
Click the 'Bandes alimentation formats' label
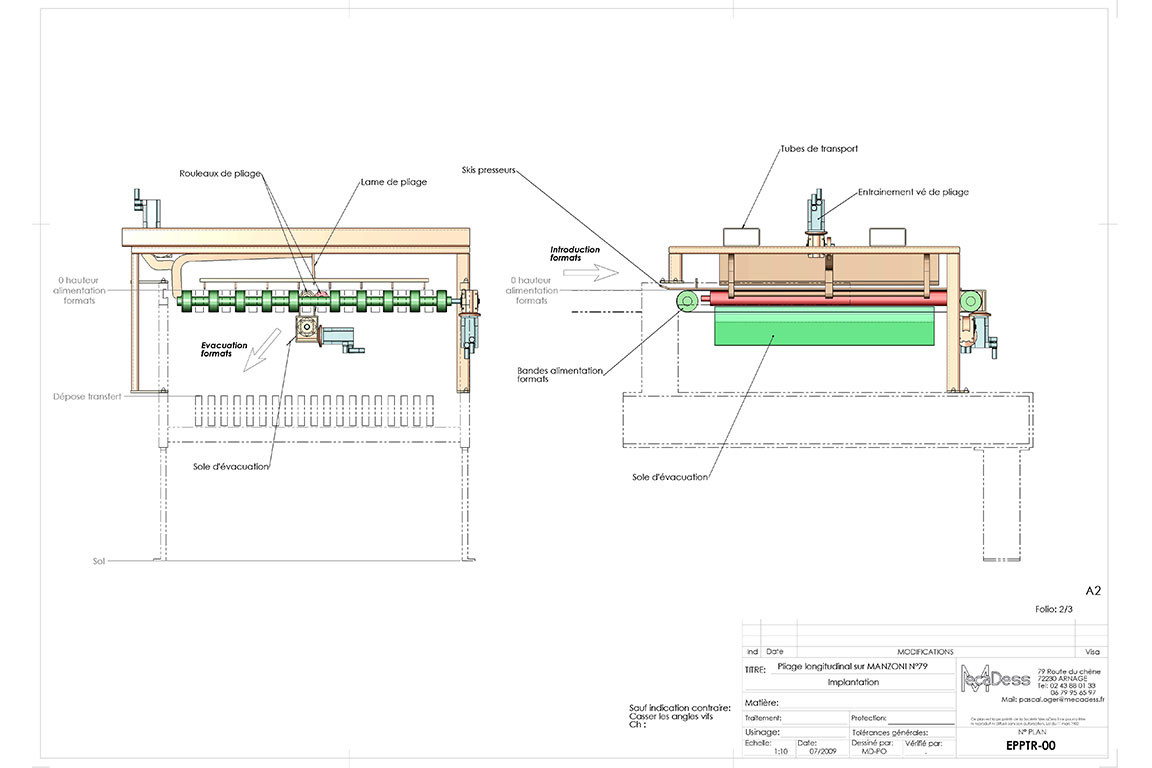[x=560, y=375]
